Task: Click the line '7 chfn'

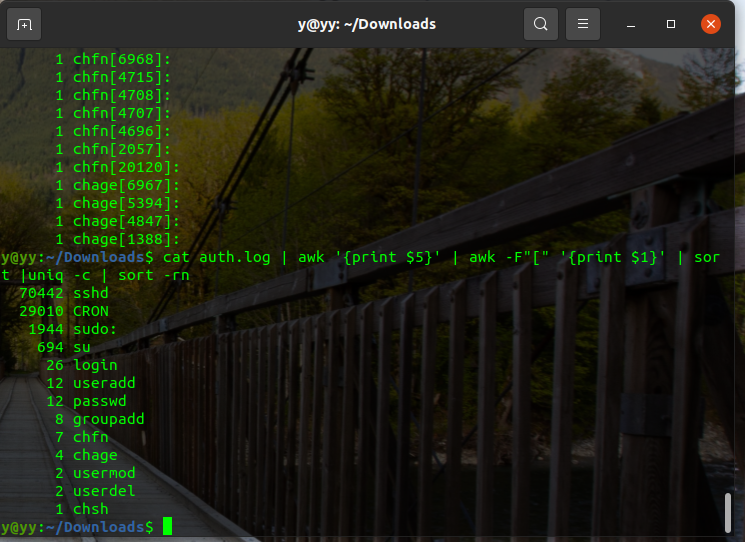Action: point(82,437)
